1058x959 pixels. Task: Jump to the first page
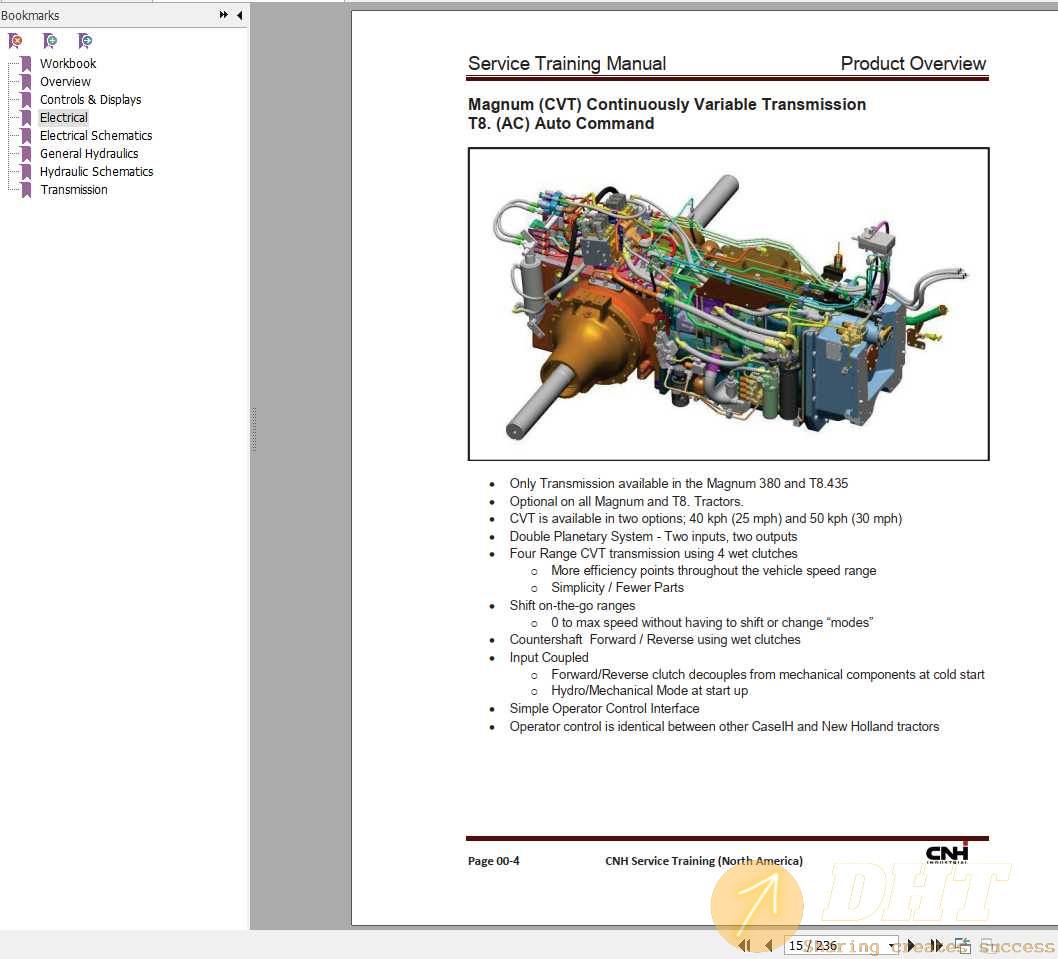pos(745,945)
